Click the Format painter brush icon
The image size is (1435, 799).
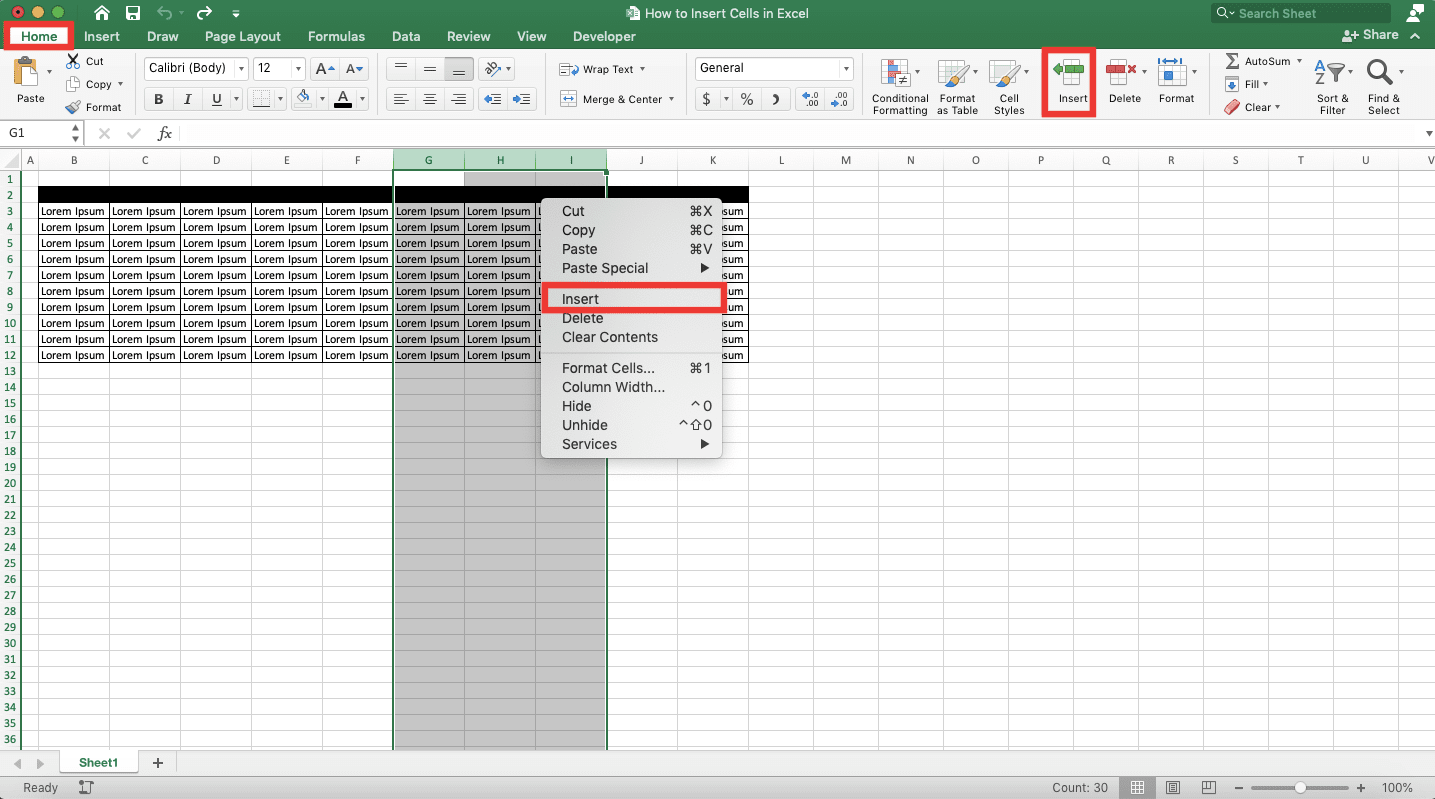tap(73, 107)
